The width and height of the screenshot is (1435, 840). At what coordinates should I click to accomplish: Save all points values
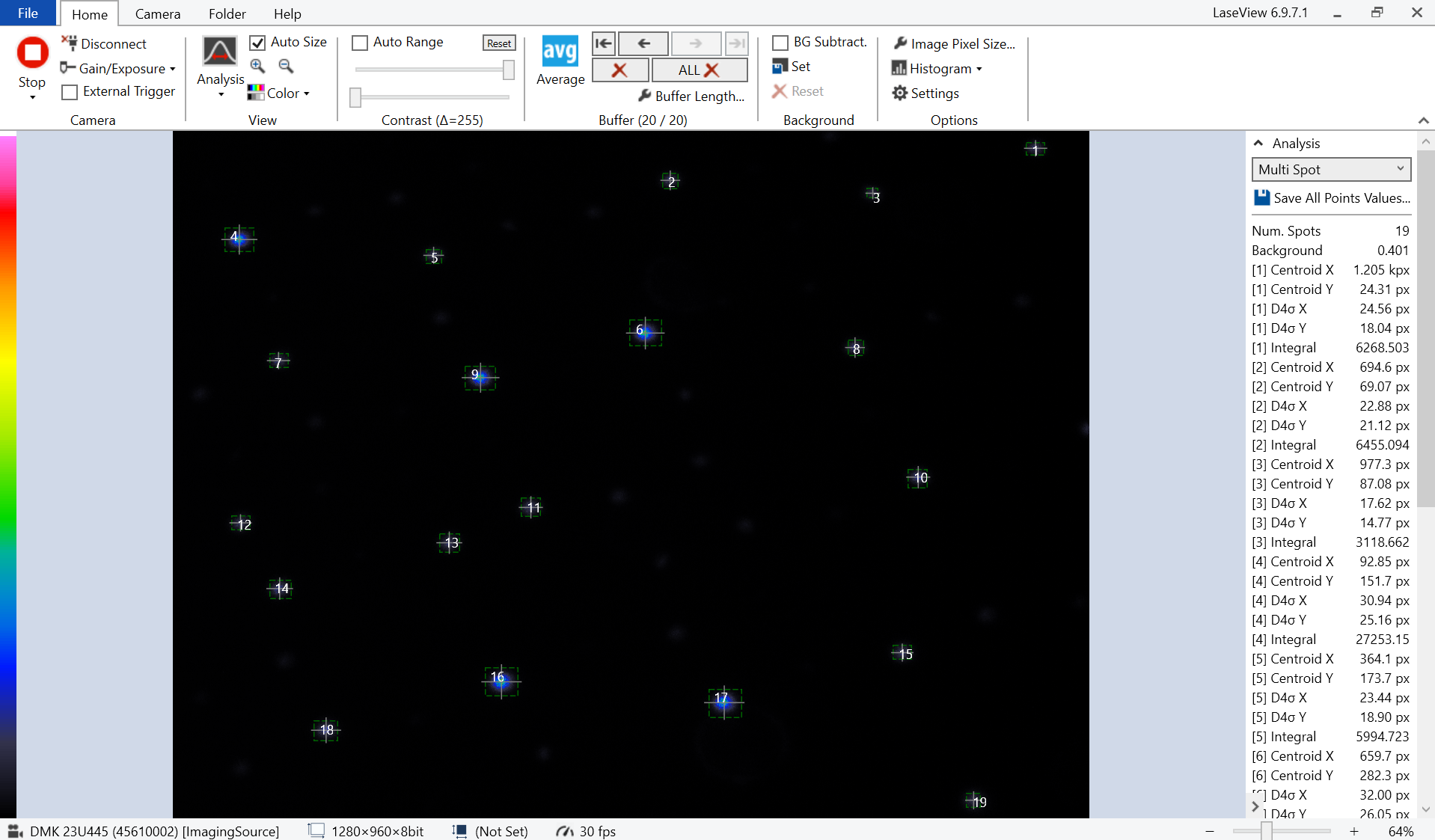coord(1332,197)
